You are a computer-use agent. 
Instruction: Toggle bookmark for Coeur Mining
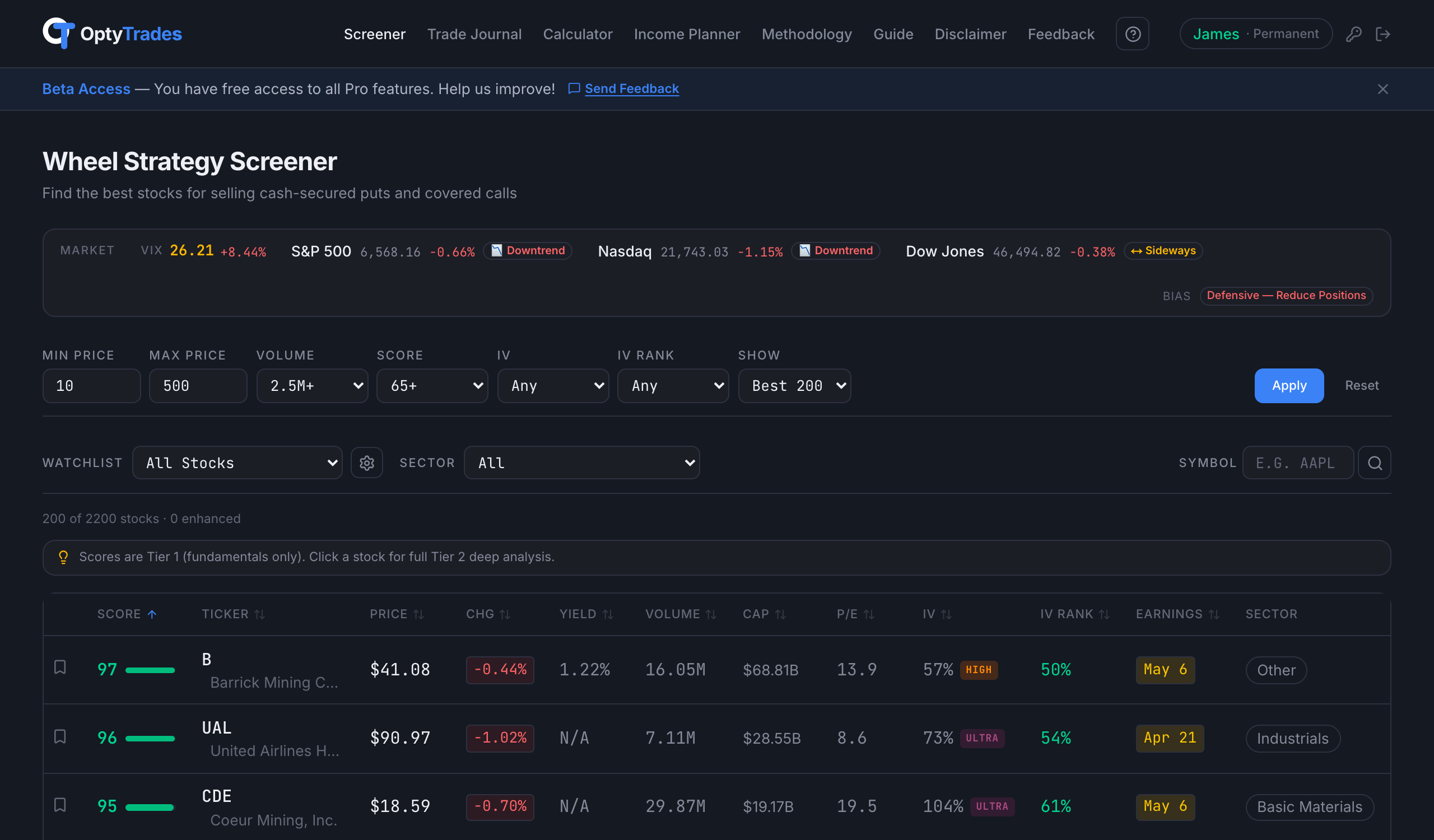point(60,805)
